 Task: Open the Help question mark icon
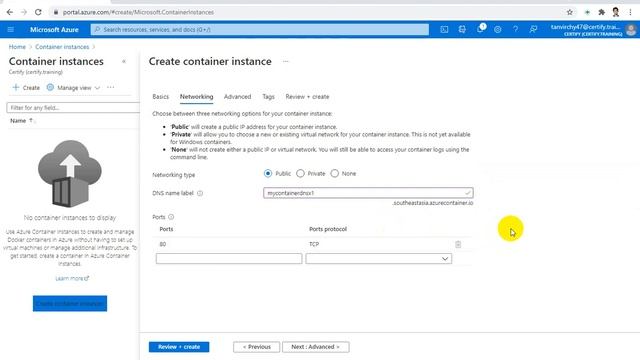point(516,29)
